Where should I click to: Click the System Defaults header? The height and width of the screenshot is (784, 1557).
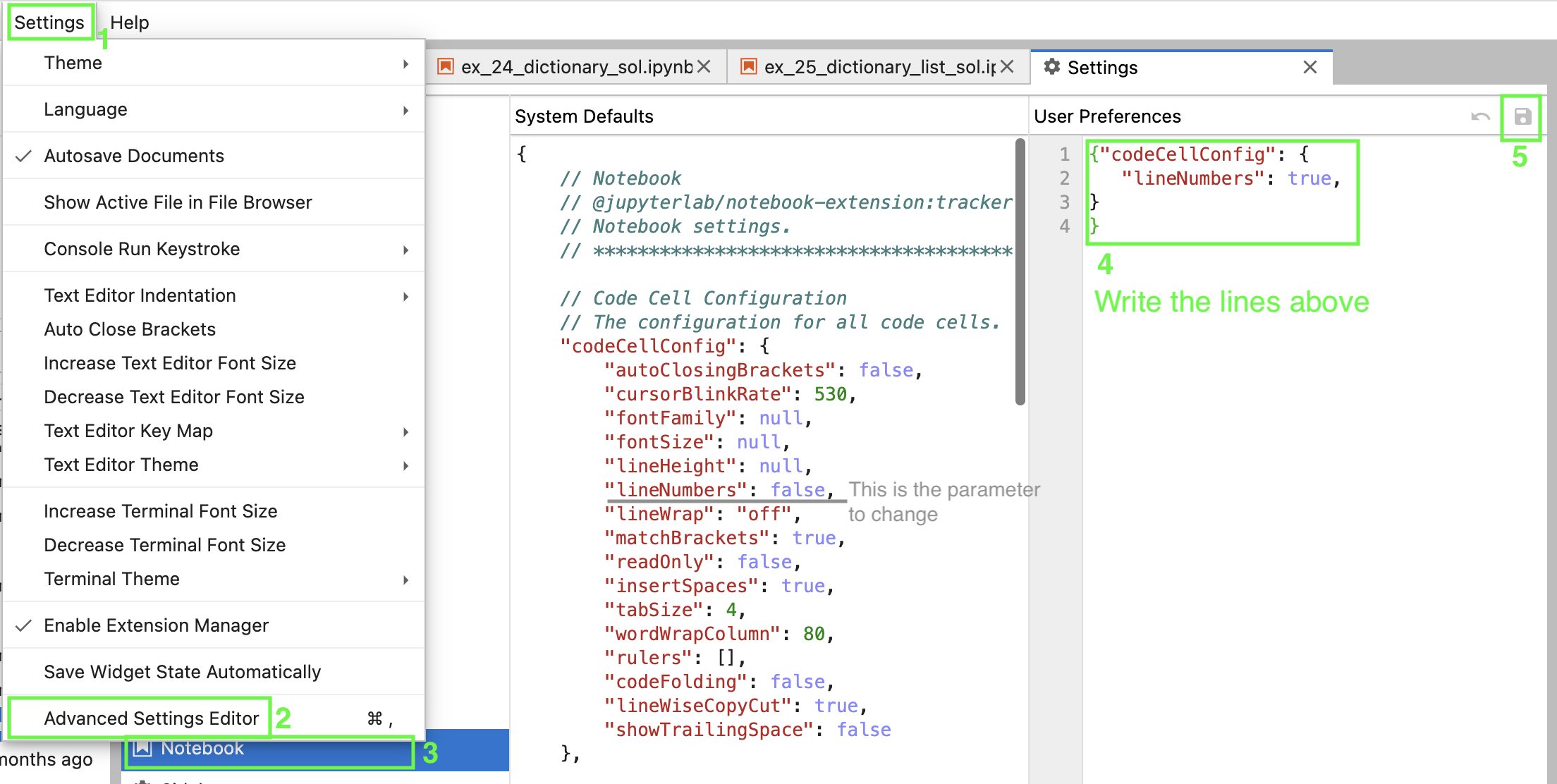(584, 116)
